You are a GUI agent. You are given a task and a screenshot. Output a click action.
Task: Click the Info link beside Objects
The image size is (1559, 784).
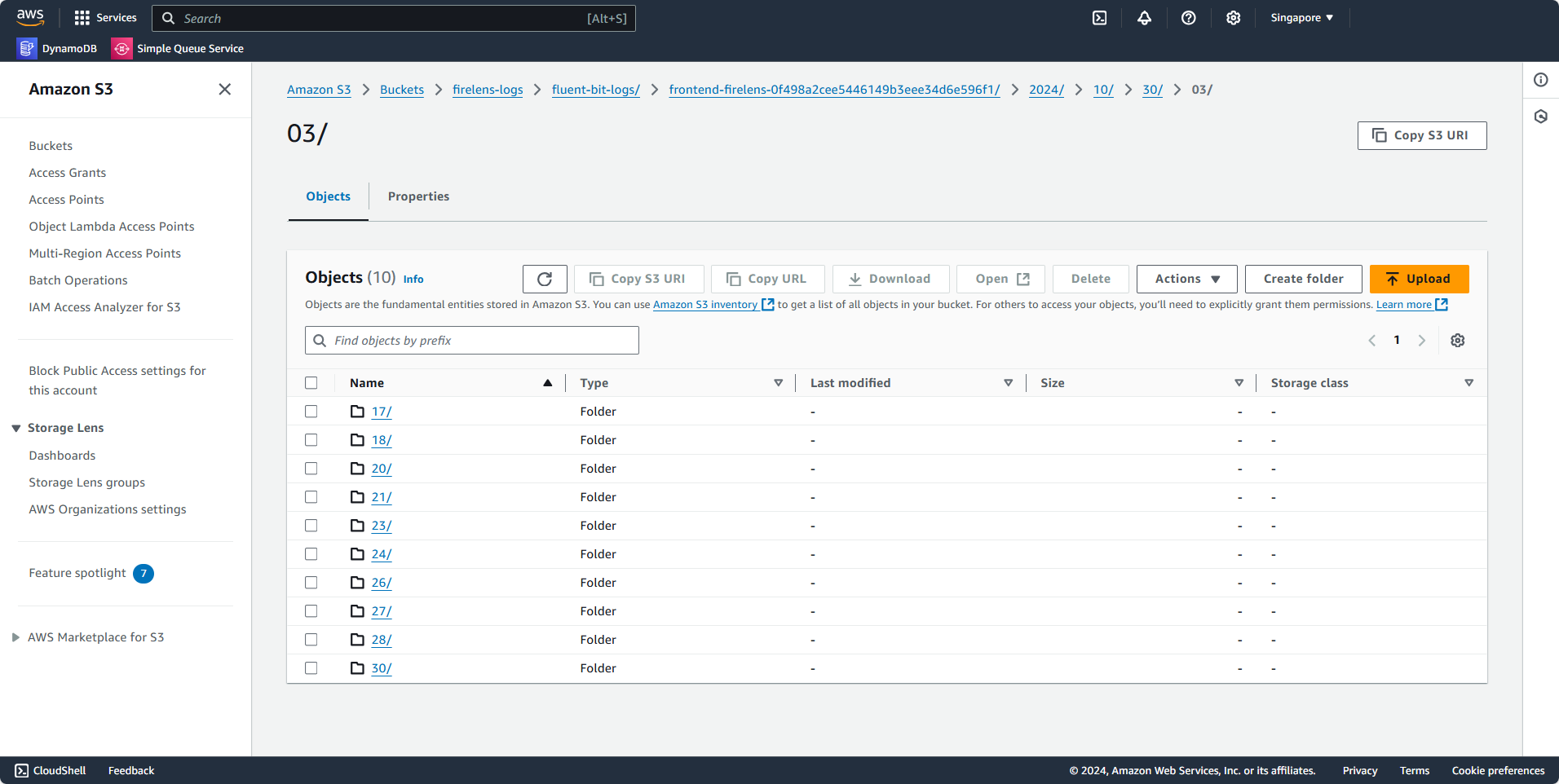point(413,279)
